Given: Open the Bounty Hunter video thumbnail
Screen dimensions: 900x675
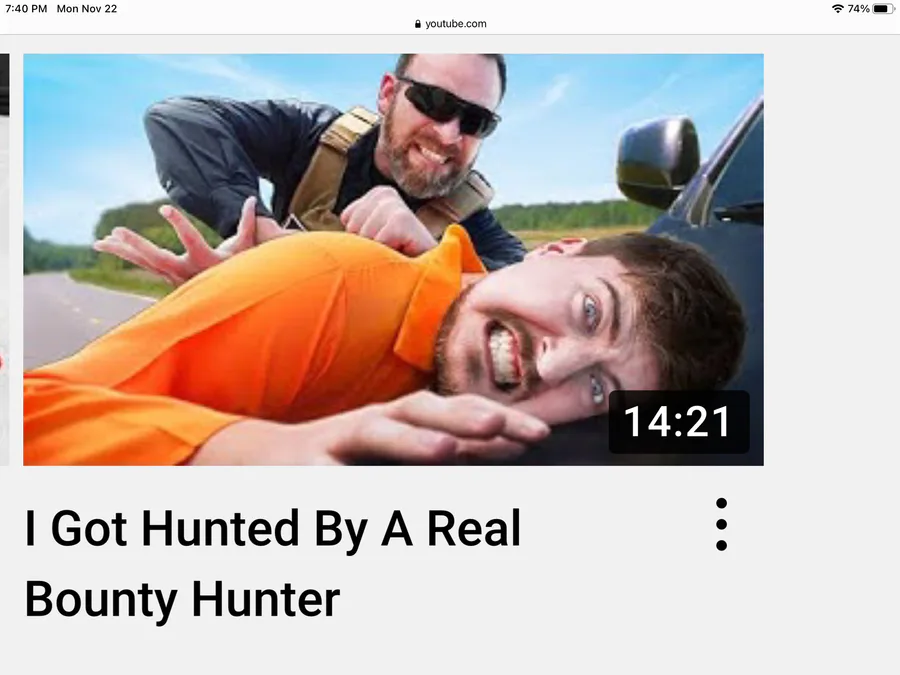Looking at the screenshot, I should [393, 259].
